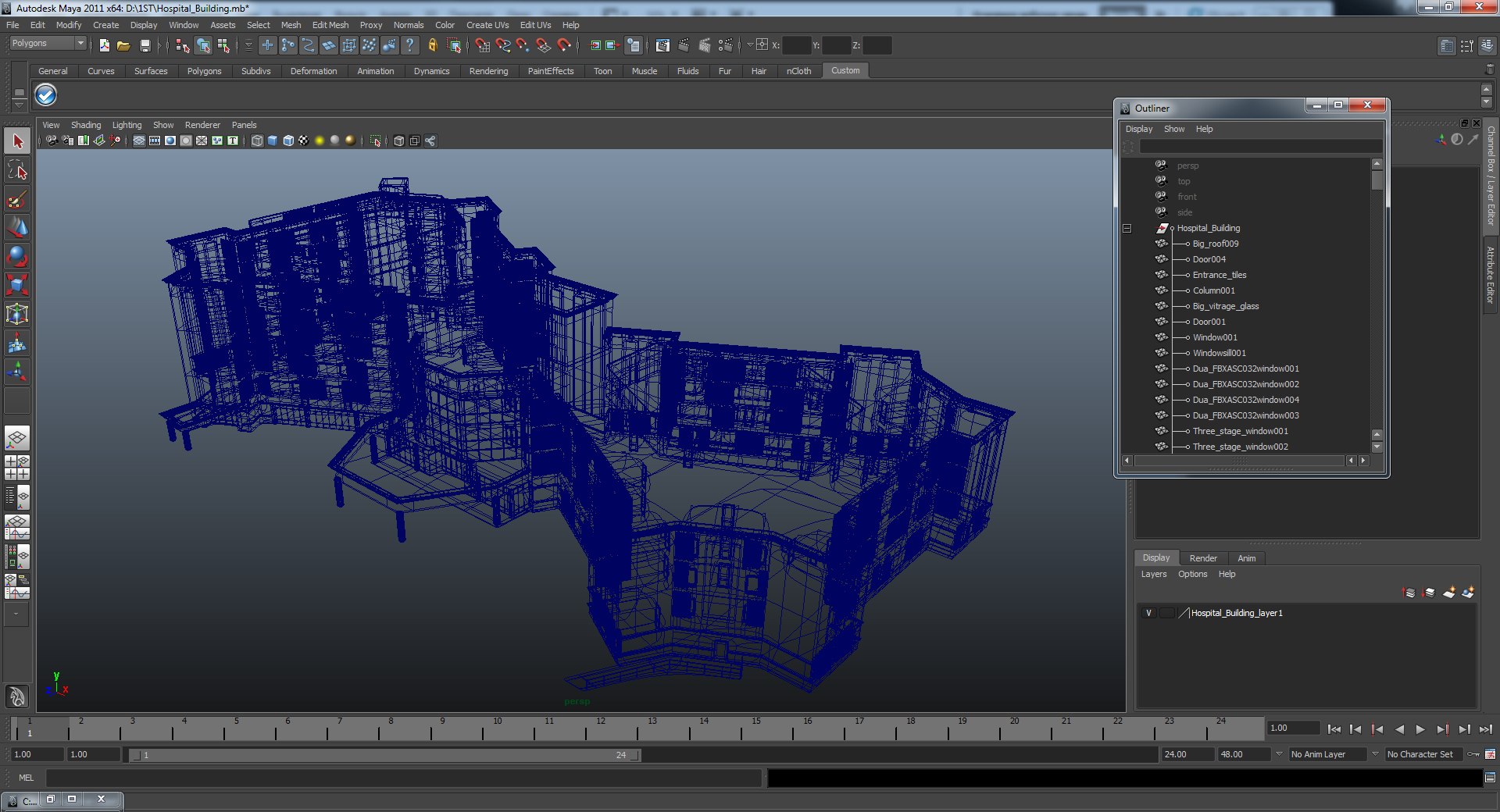Click the range slider bar

[384, 755]
